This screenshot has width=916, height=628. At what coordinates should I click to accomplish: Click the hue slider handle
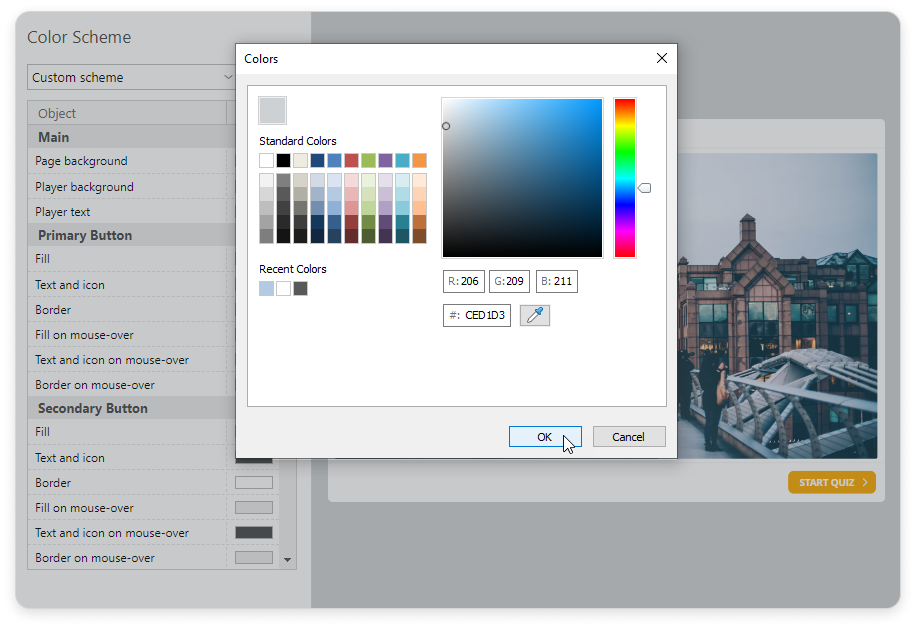pyautogui.click(x=645, y=188)
